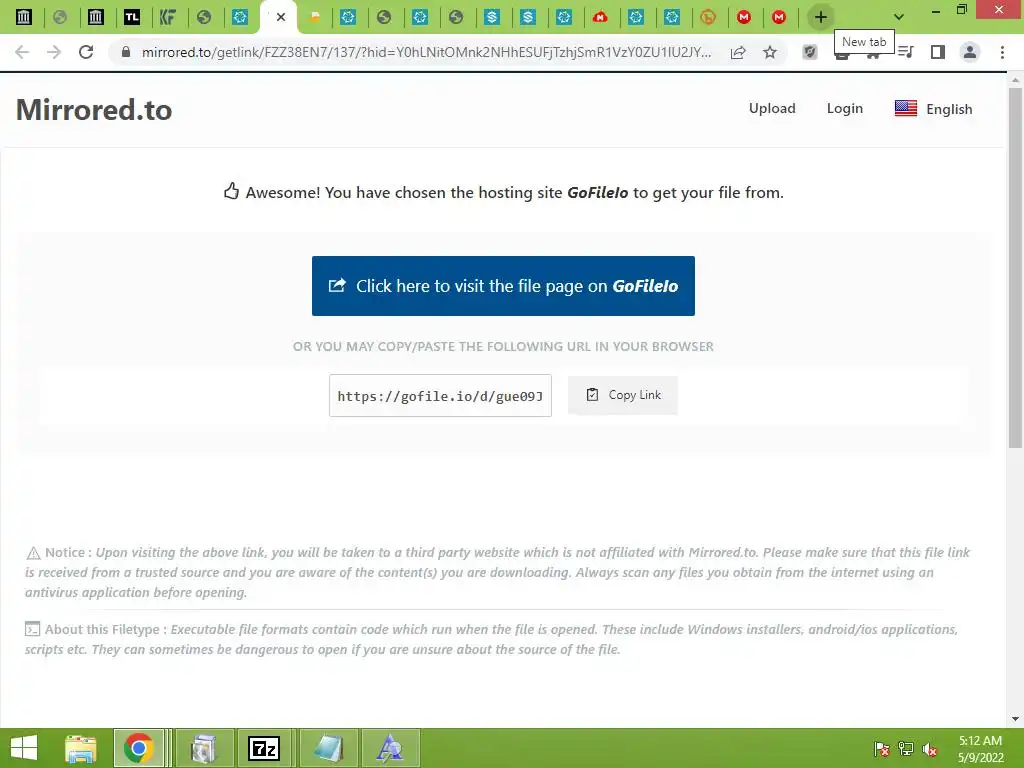The image size is (1024, 768).
Task: Click the muted volume tray icon
Action: (x=930, y=749)
